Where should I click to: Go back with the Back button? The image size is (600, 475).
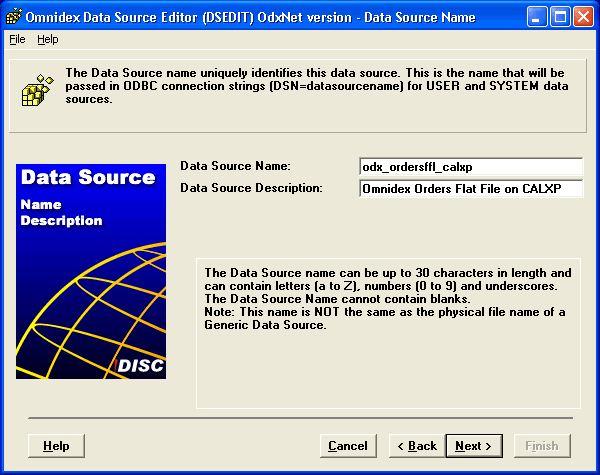point(417,446)
